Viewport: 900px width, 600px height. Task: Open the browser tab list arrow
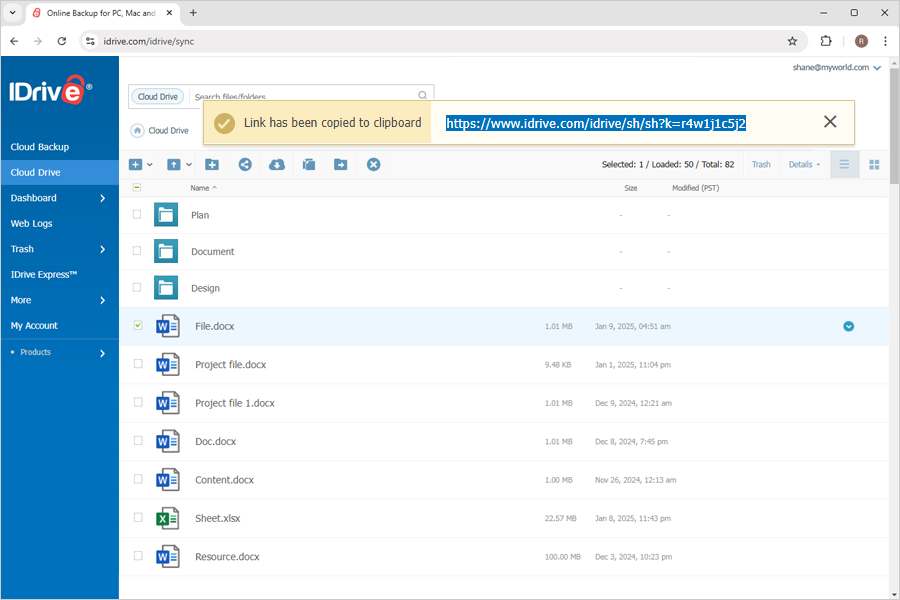pos(12,13)
